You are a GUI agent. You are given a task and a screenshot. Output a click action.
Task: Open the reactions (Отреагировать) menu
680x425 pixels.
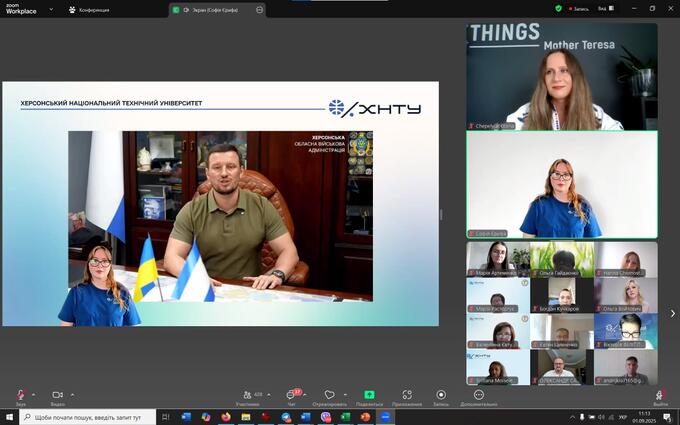(x=329, y=396)
